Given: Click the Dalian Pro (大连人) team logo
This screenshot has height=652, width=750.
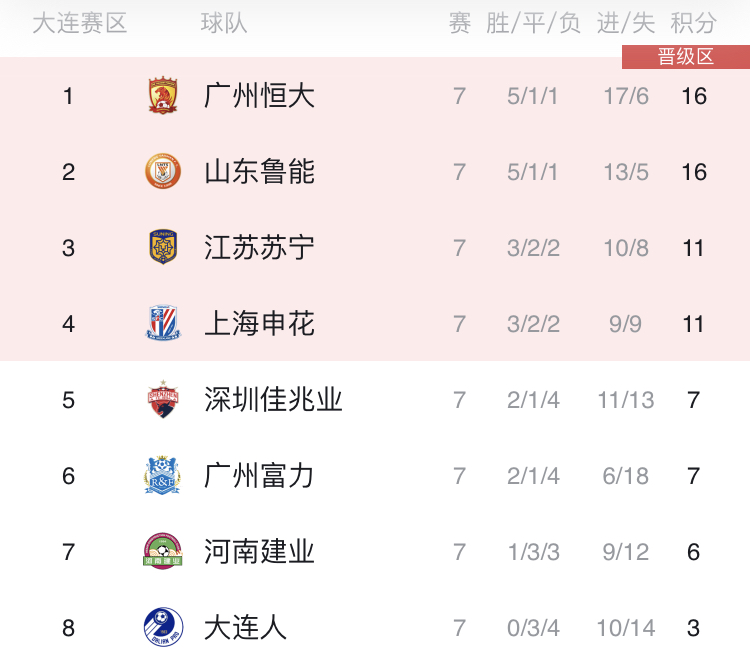Looking at the screenshot, I should (163, 627).
